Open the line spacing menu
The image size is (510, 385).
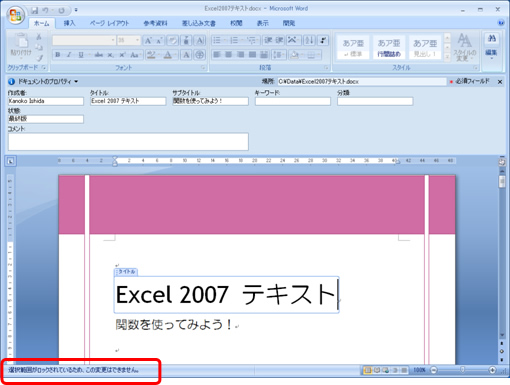pos(279,54)
